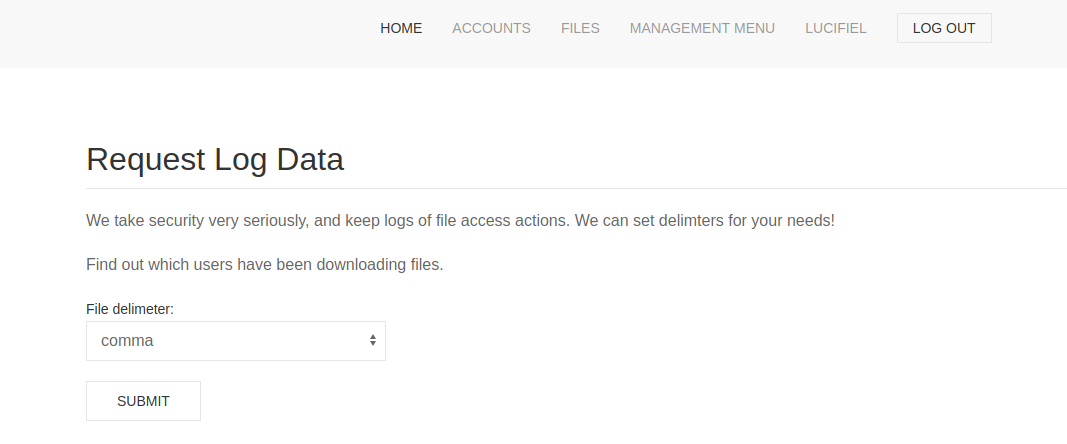Click the divider line below the heading
The height and width of the screenshot is (444, 1067).
point(576,189)
